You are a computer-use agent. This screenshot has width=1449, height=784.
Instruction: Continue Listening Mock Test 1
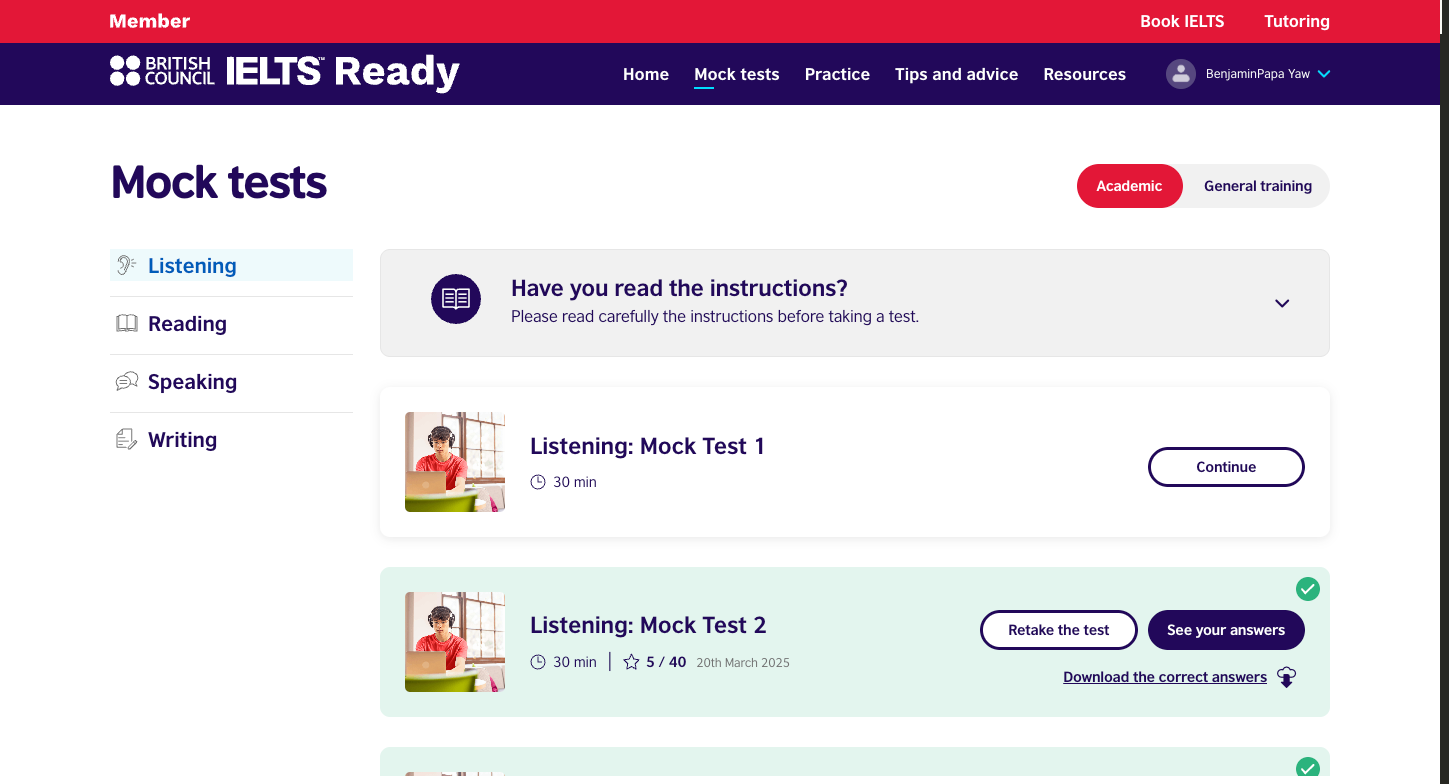click(1226, 467)
